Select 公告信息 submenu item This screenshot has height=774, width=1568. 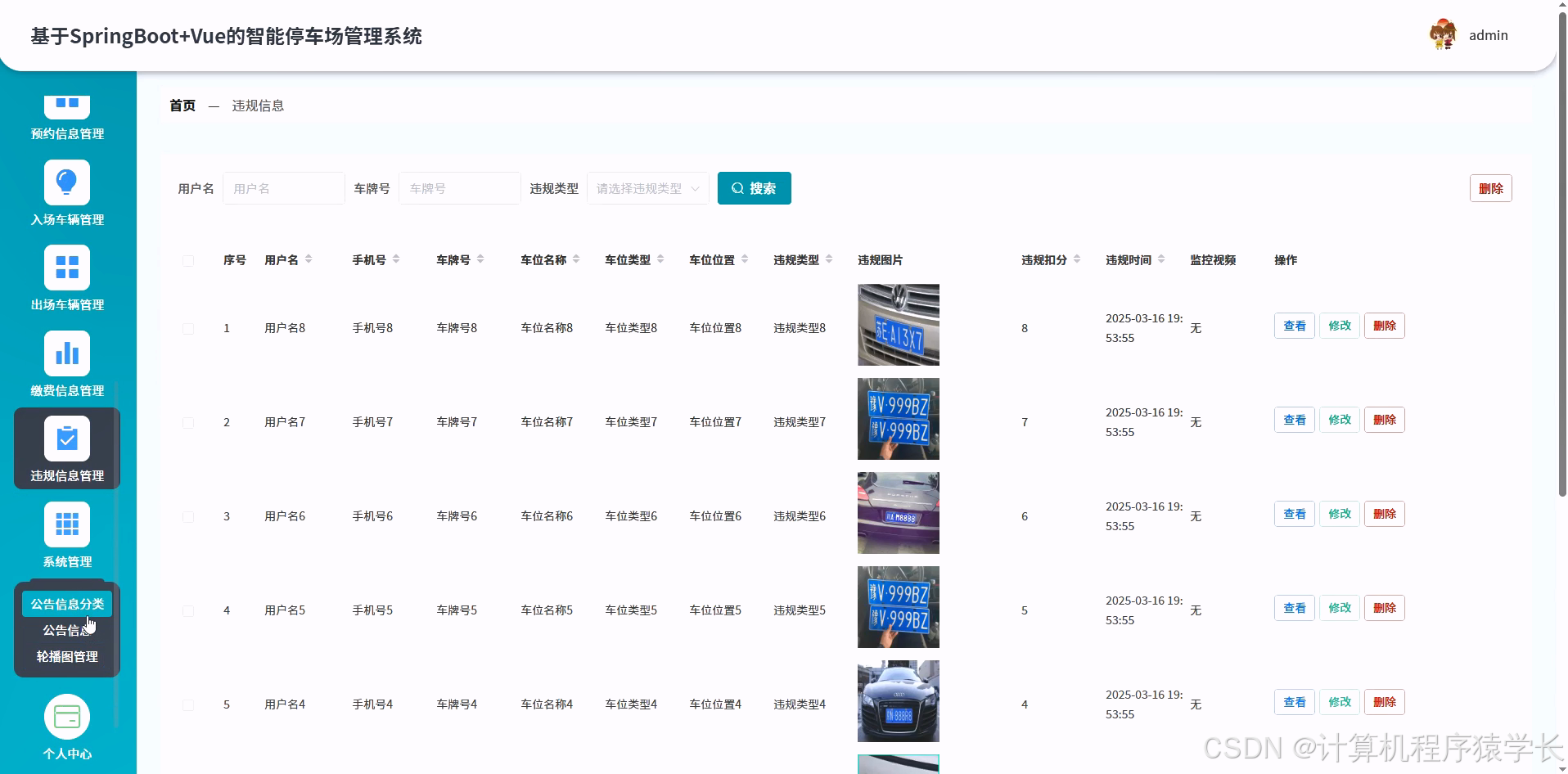67,630
